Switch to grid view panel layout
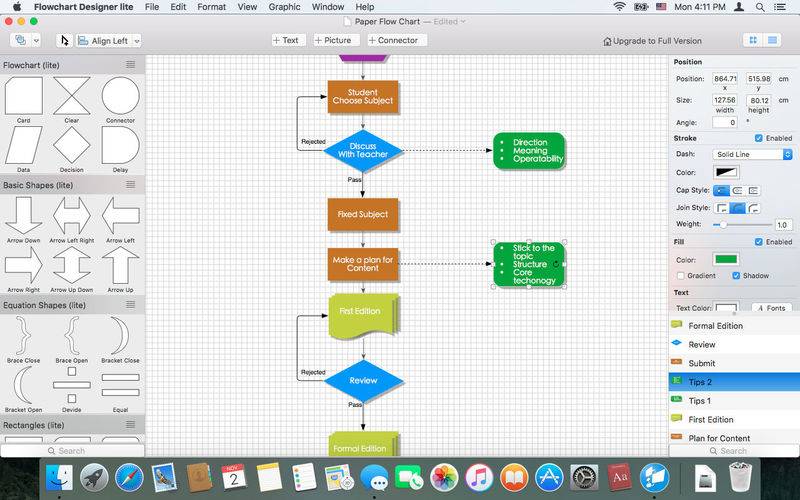This screenshot has width=800, height=500. click(x=753, y=40)
